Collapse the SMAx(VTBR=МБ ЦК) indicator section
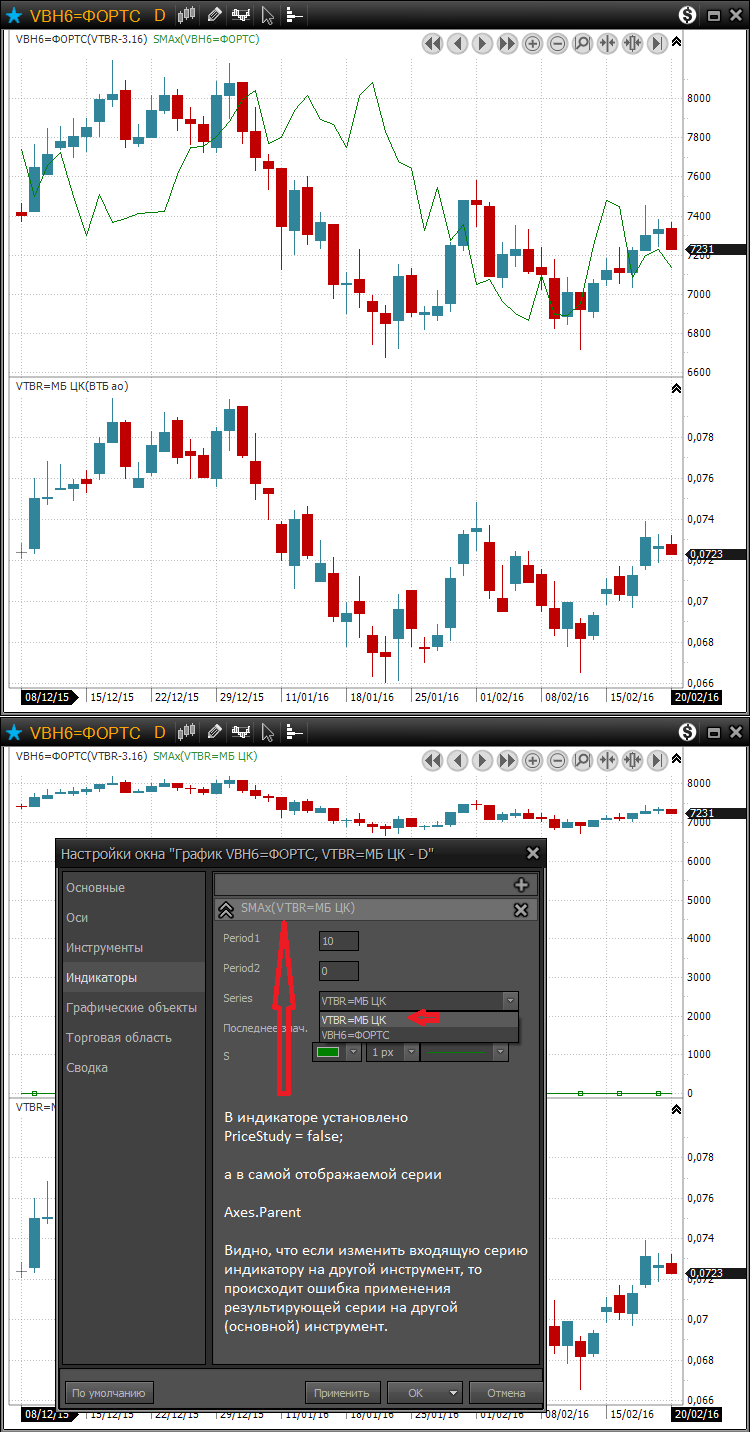 (226, 909)
